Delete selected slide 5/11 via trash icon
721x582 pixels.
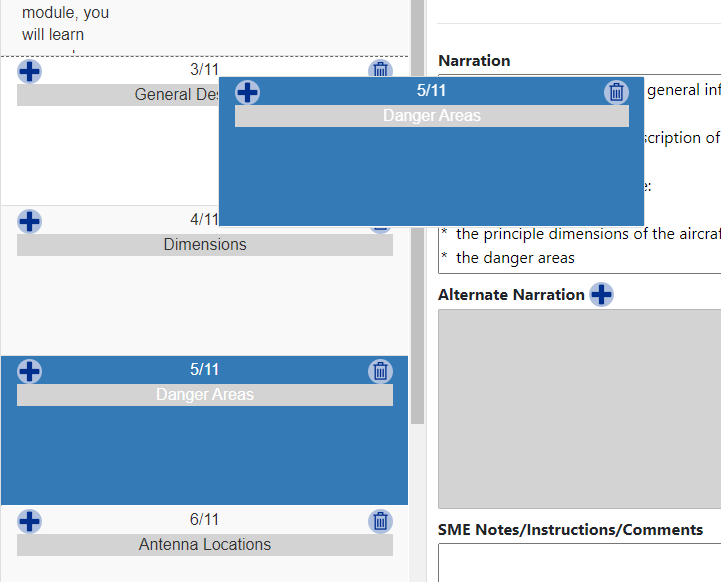380,371
